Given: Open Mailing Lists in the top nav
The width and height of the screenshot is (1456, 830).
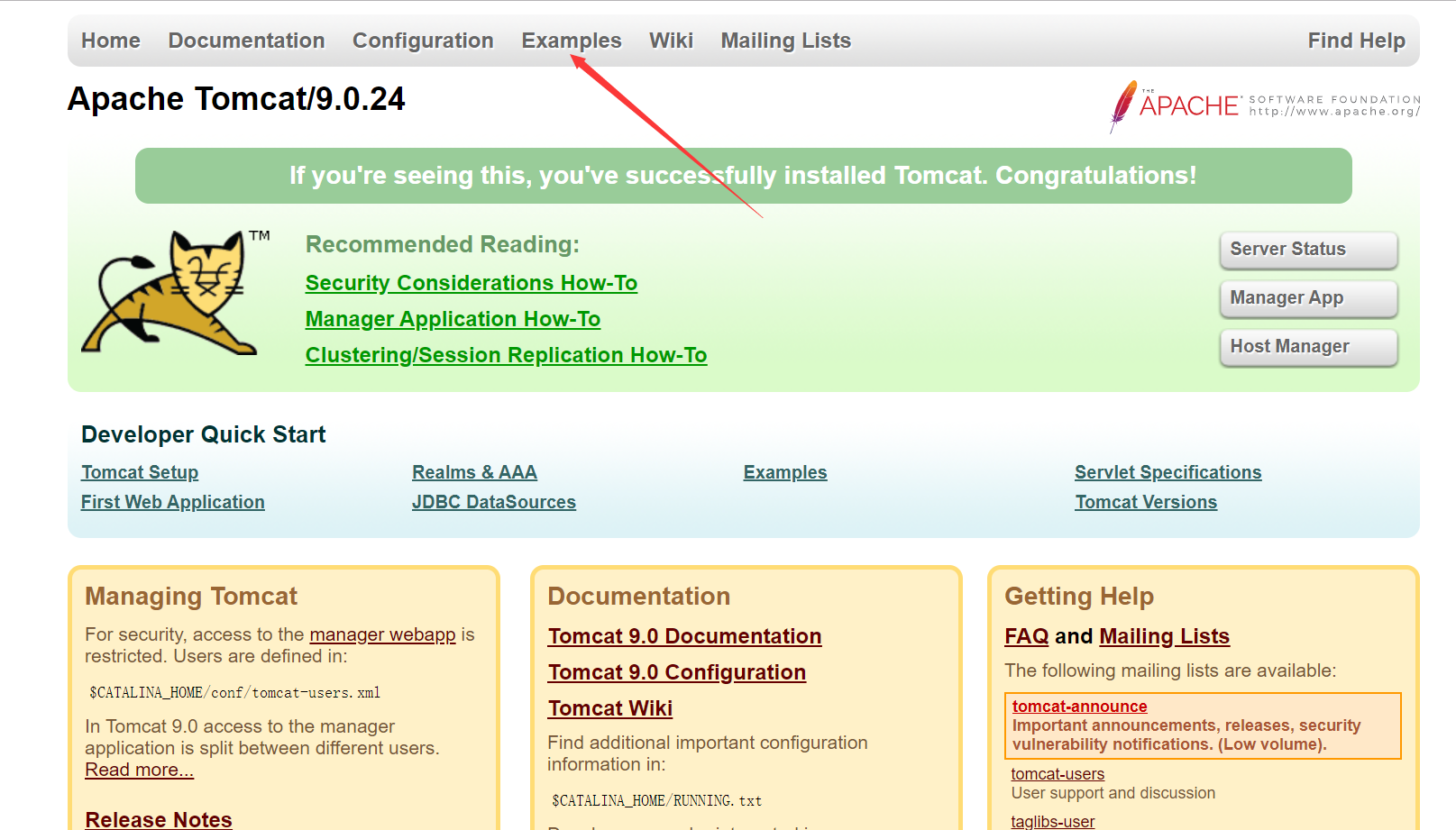Looking at the screenshot, I should [x=785, y=41].
